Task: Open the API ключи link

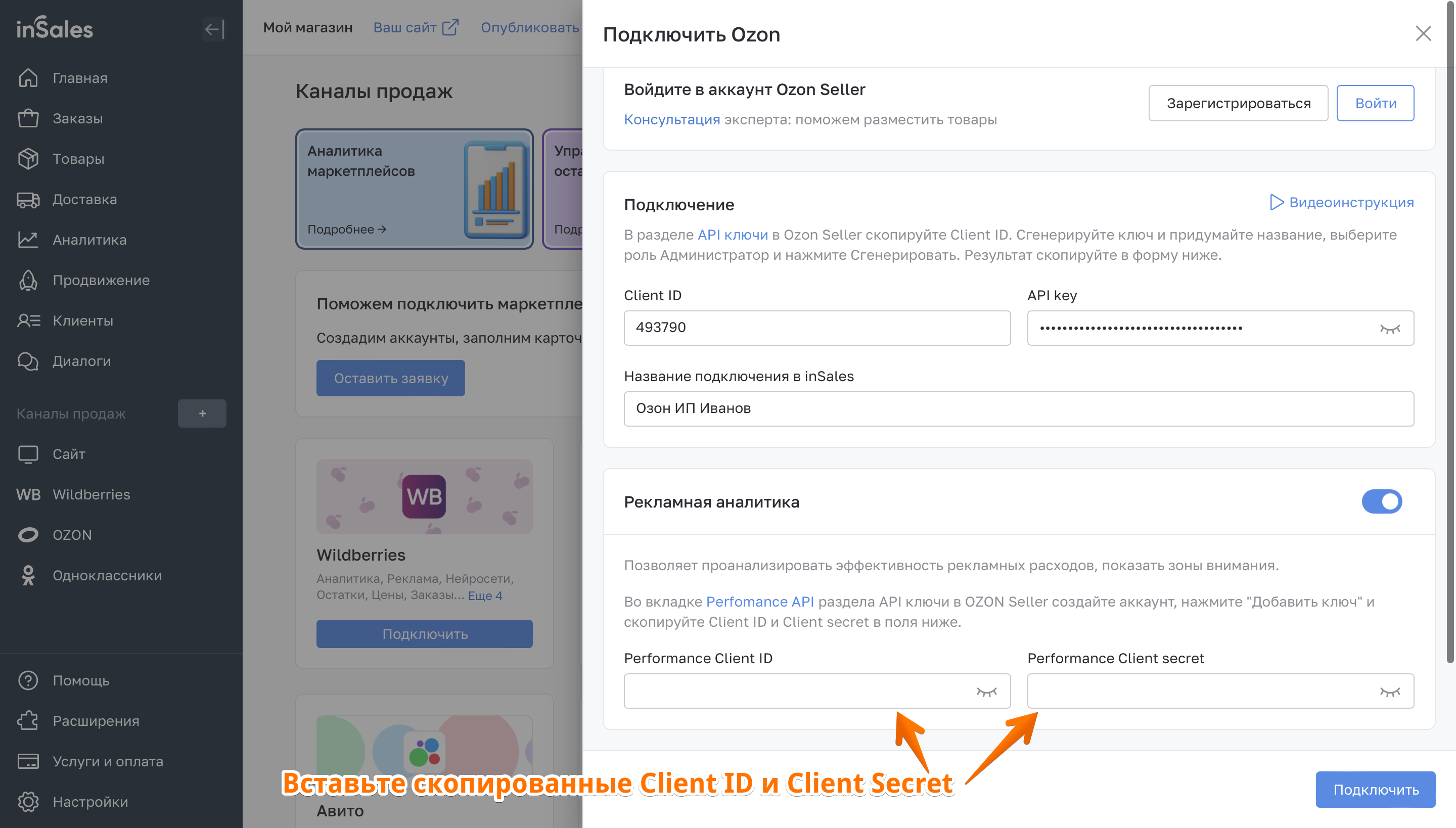Action: tap(733, 235)
